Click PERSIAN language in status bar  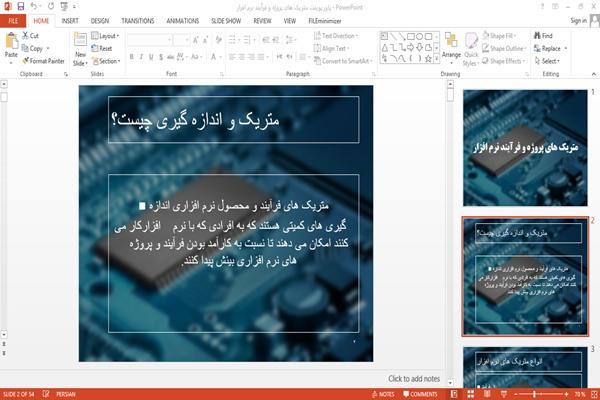(x=66, y=394)
